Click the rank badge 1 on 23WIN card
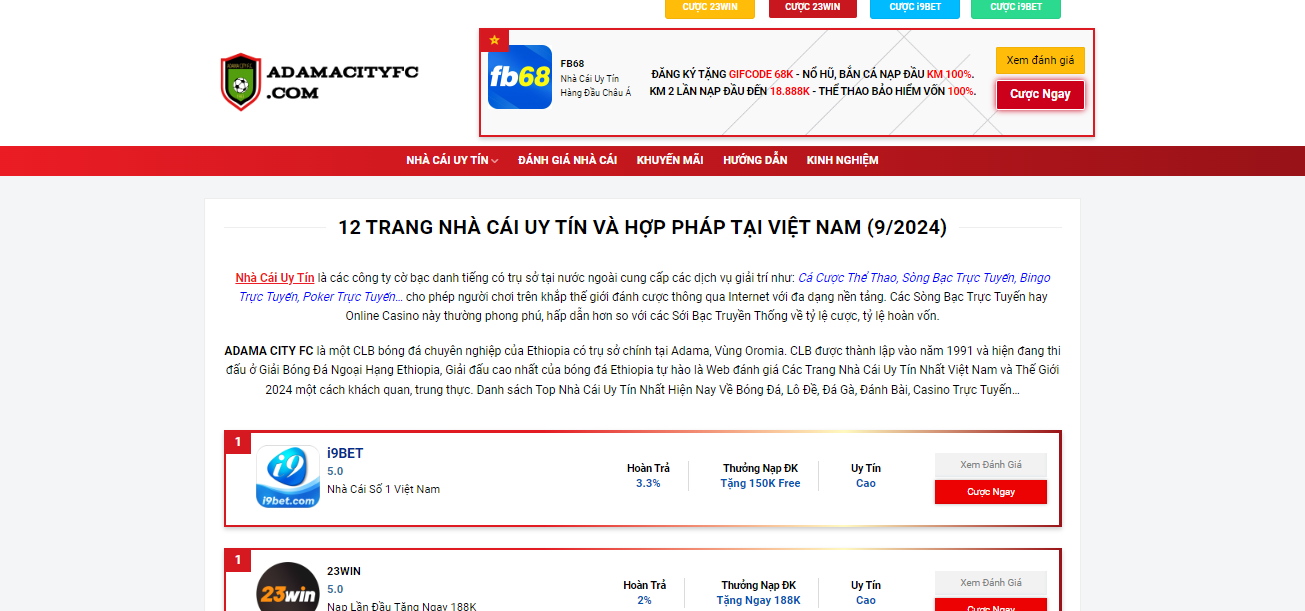The image size is (1305, 611). pyautogui.click(x=238, y=560)
